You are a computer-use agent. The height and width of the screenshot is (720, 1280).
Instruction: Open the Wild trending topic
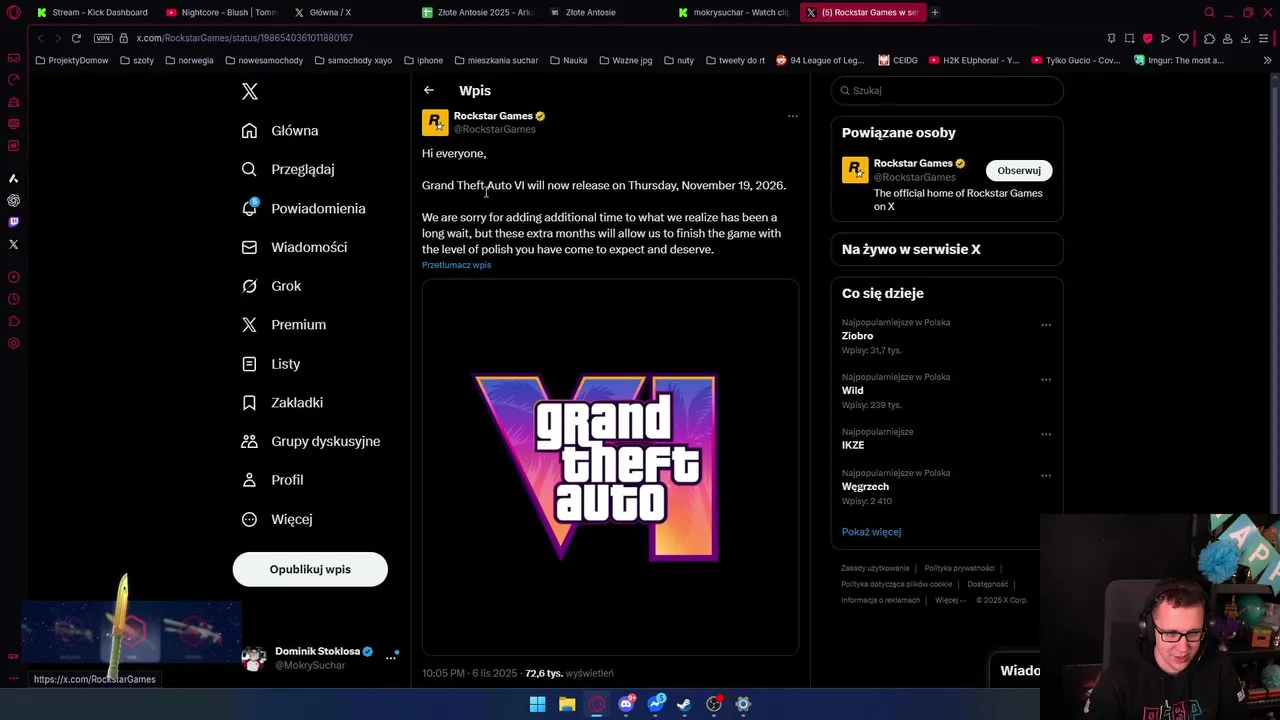852,391
